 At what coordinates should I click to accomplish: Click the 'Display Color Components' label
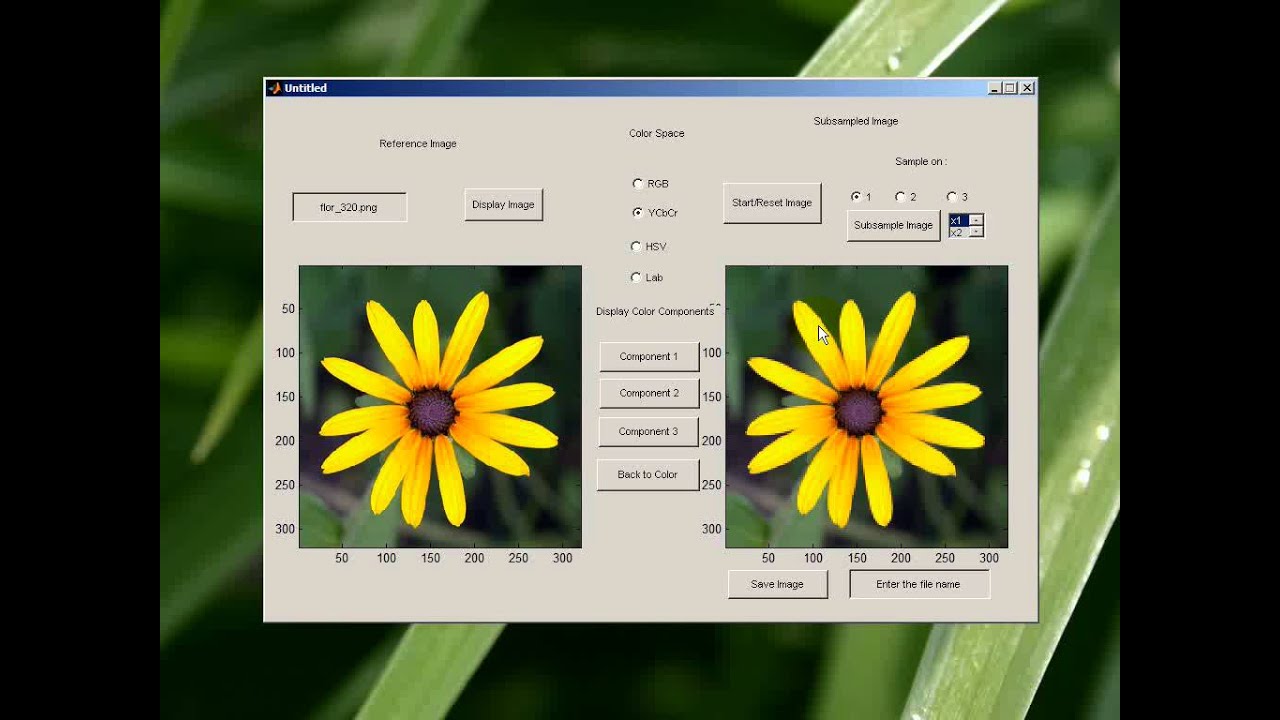pos(655,311)
